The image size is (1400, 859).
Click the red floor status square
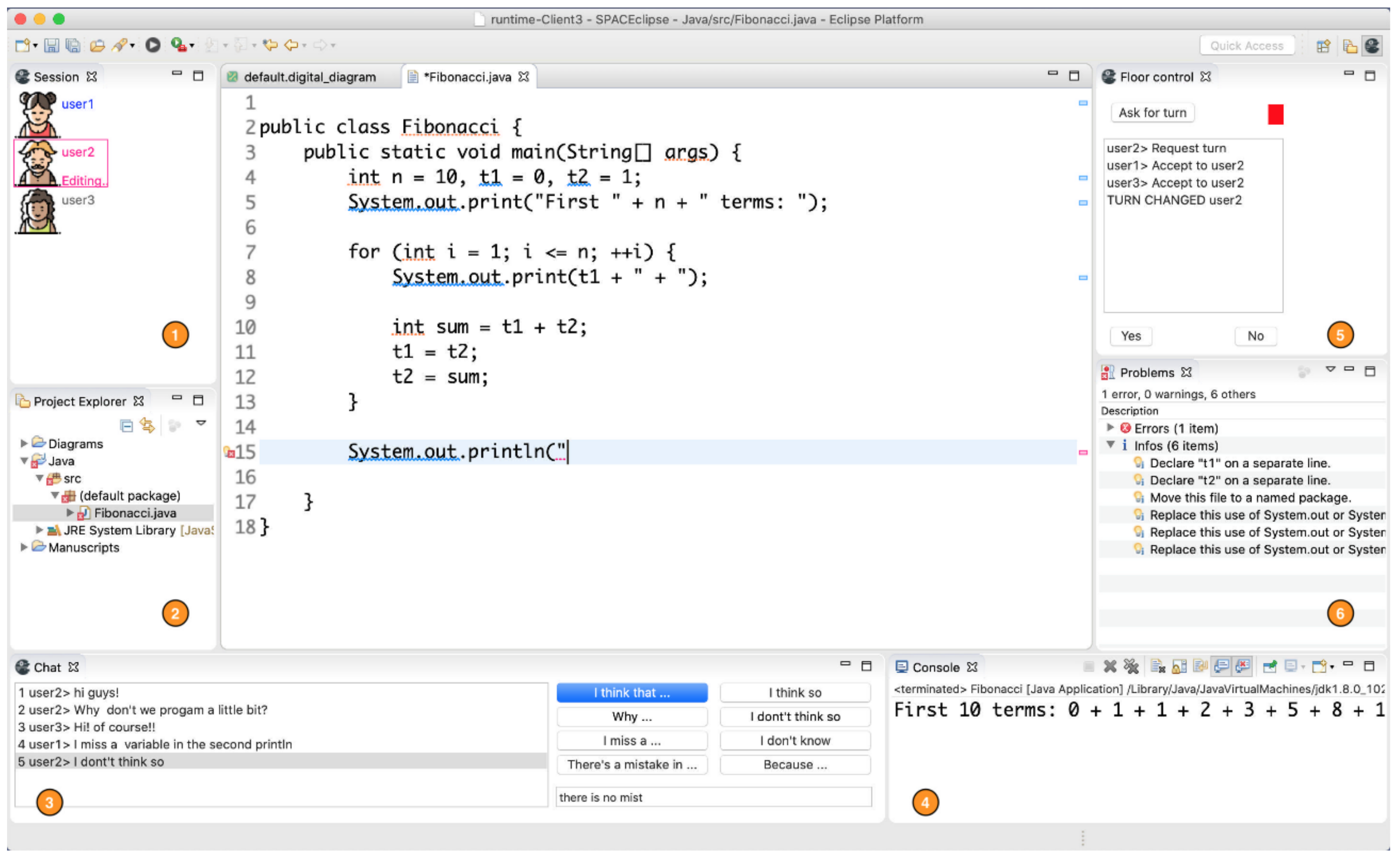click(x=1275, y=114)
